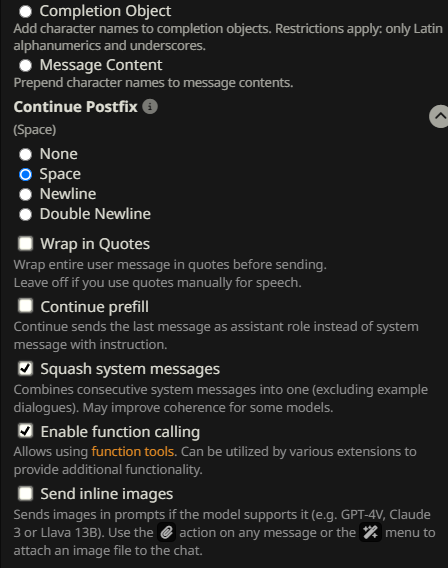The image size is (448, 568).
Task: Click the magic wand menu icon
Action: click(370, 532)
